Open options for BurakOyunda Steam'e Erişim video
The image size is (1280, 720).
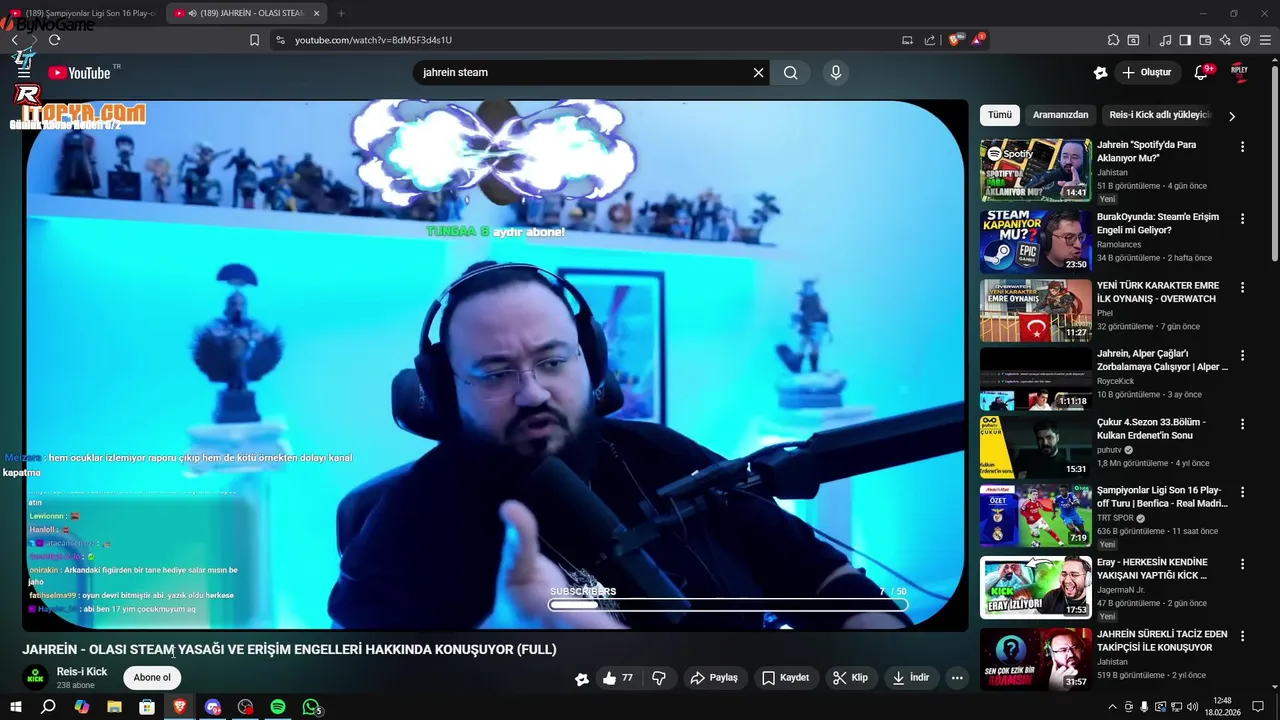coord(1243,218)
